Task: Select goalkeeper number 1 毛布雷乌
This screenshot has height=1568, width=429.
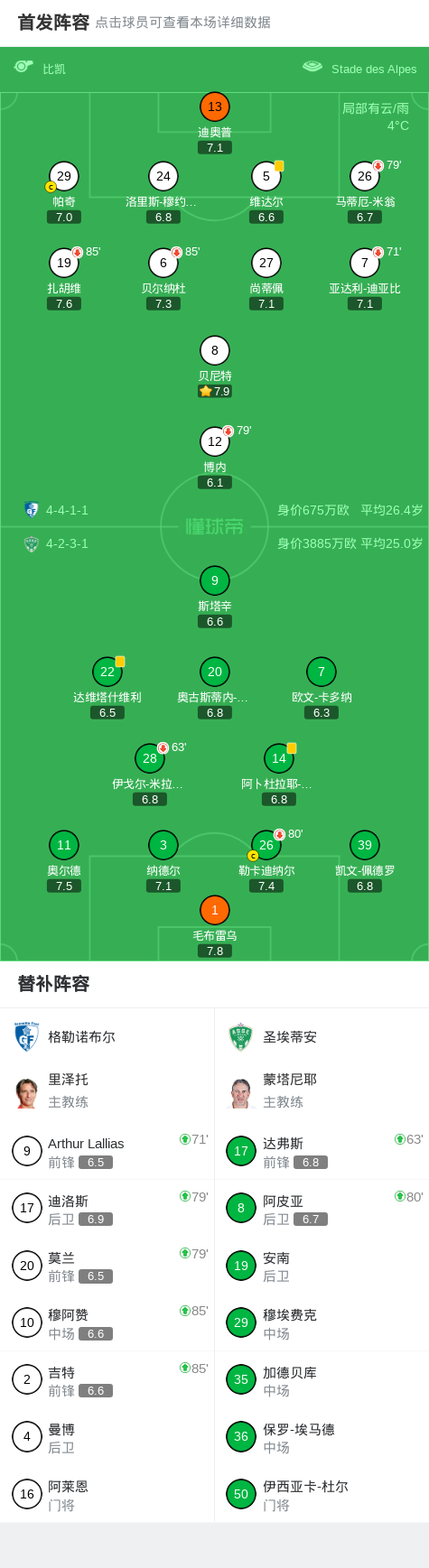Action: click(x=215, y=911)
